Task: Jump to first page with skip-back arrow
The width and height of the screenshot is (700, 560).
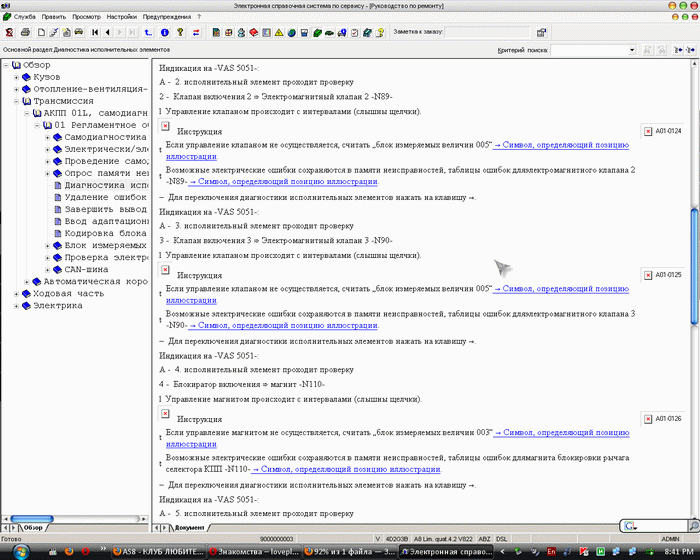Action: pyautogui.click(x=95, y=33)
